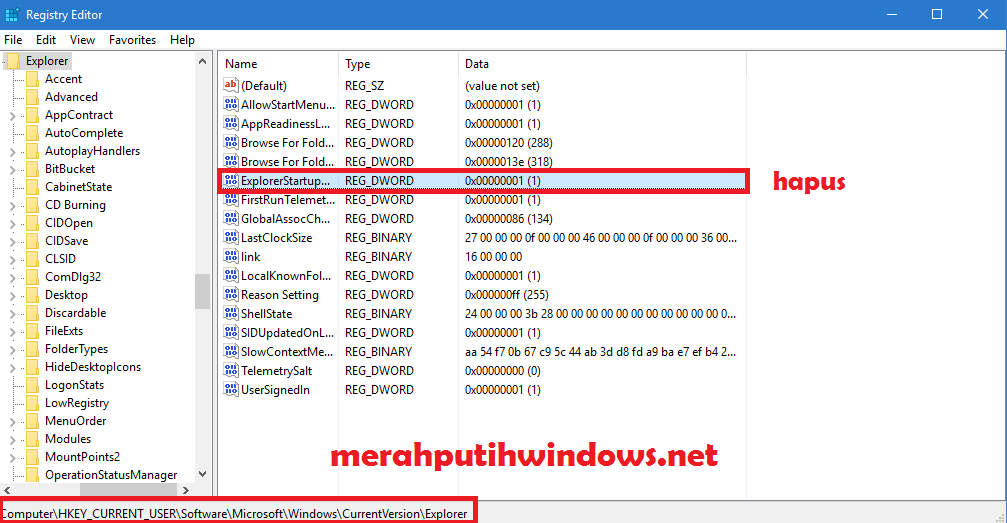Click the AllowStartMenu DWORD value icon
The height and width of the screenshot is (523, 1007).
tap(231, 104)
